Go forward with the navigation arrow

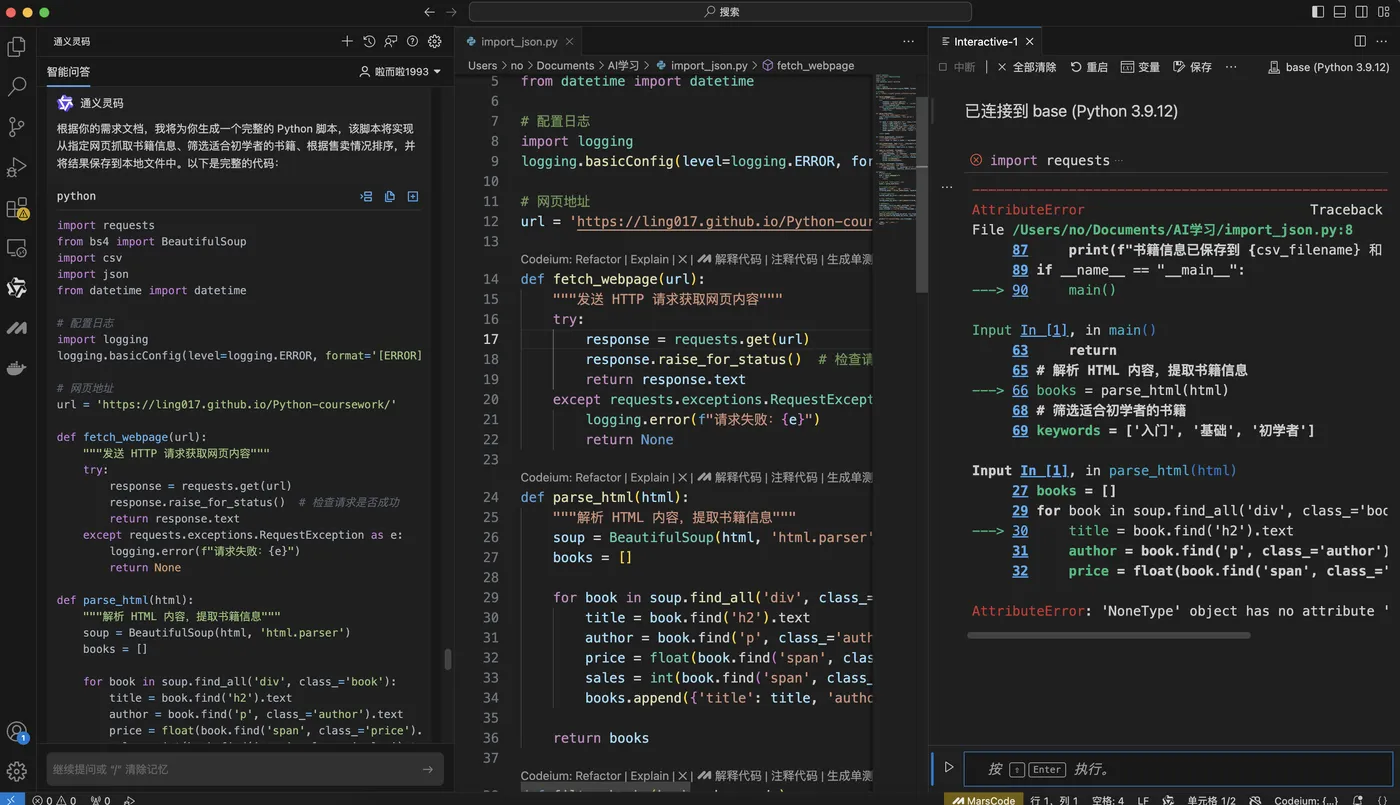451,12
